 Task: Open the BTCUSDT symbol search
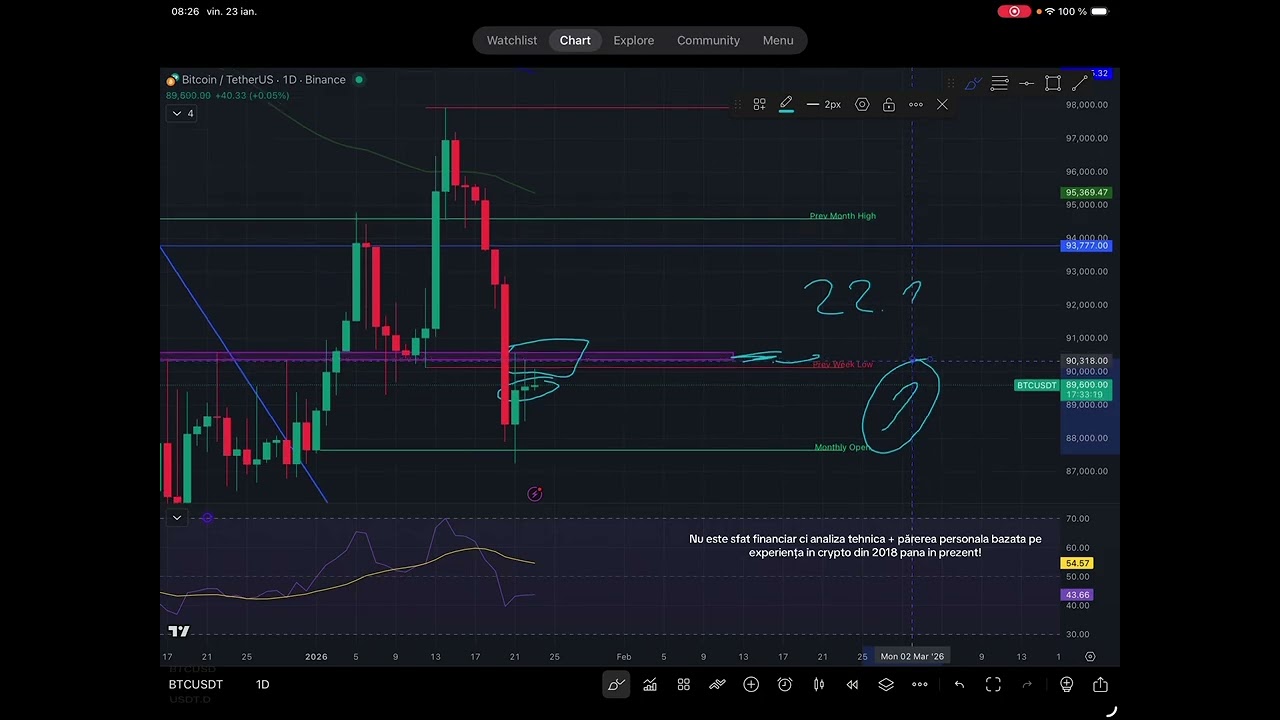coord(195,685)
